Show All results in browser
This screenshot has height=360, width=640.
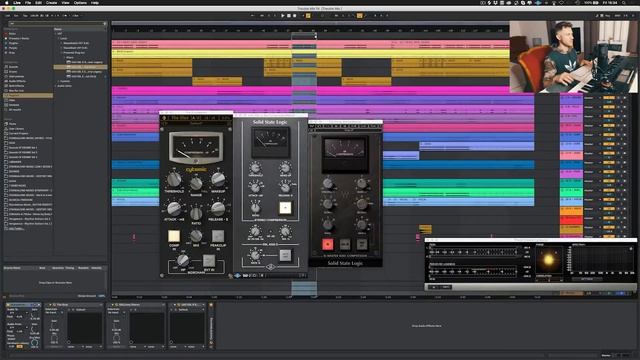15,110
